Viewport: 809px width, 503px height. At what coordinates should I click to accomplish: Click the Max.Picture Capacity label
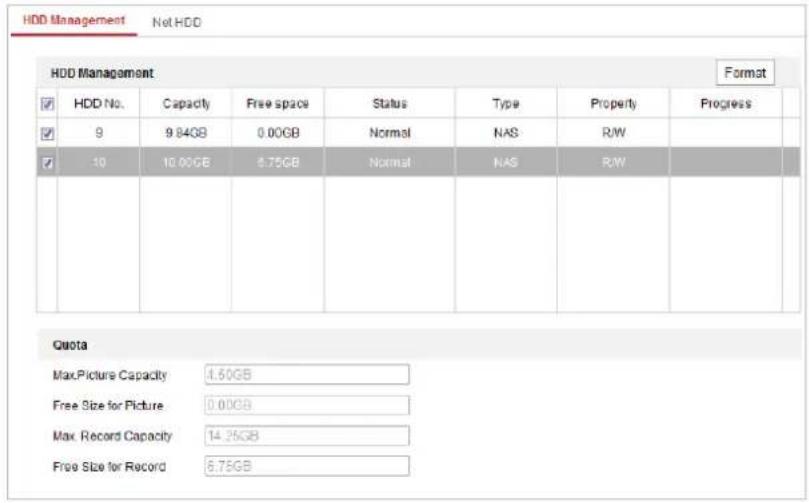[109, 375]
